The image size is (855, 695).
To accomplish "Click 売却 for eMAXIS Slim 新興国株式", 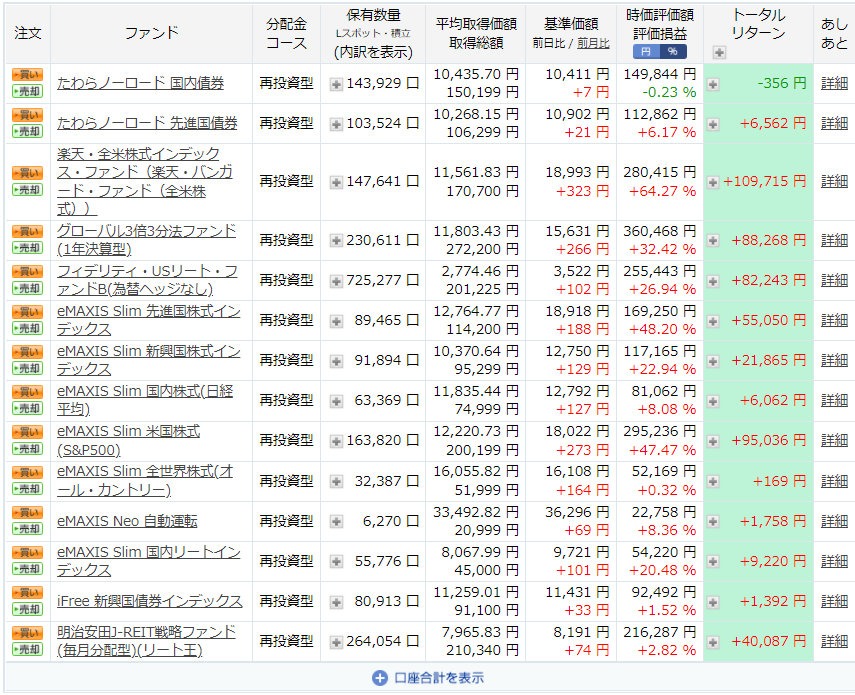I will (27, 368).
